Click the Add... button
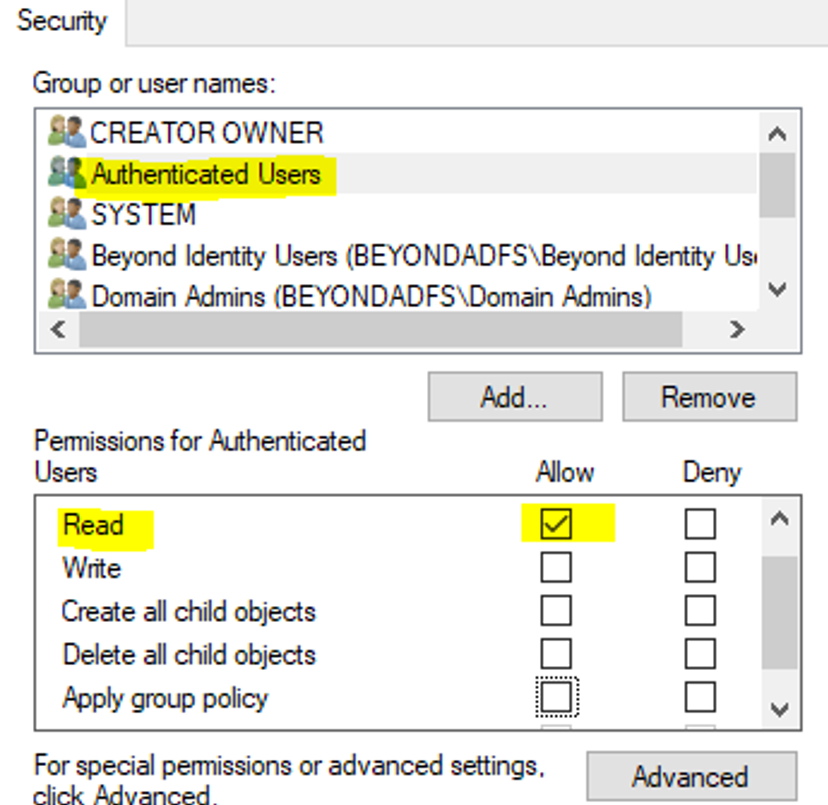The height and width of the screenshot is (805, 828). coord(514,397)
